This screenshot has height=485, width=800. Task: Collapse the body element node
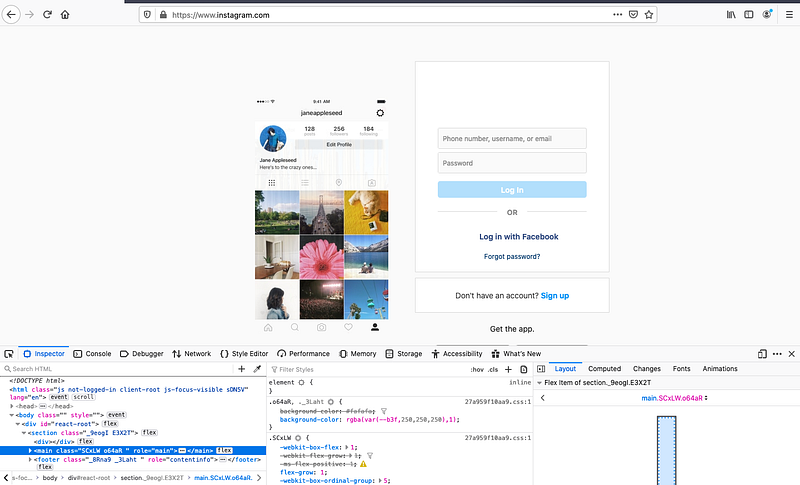(x=12, y=415)
